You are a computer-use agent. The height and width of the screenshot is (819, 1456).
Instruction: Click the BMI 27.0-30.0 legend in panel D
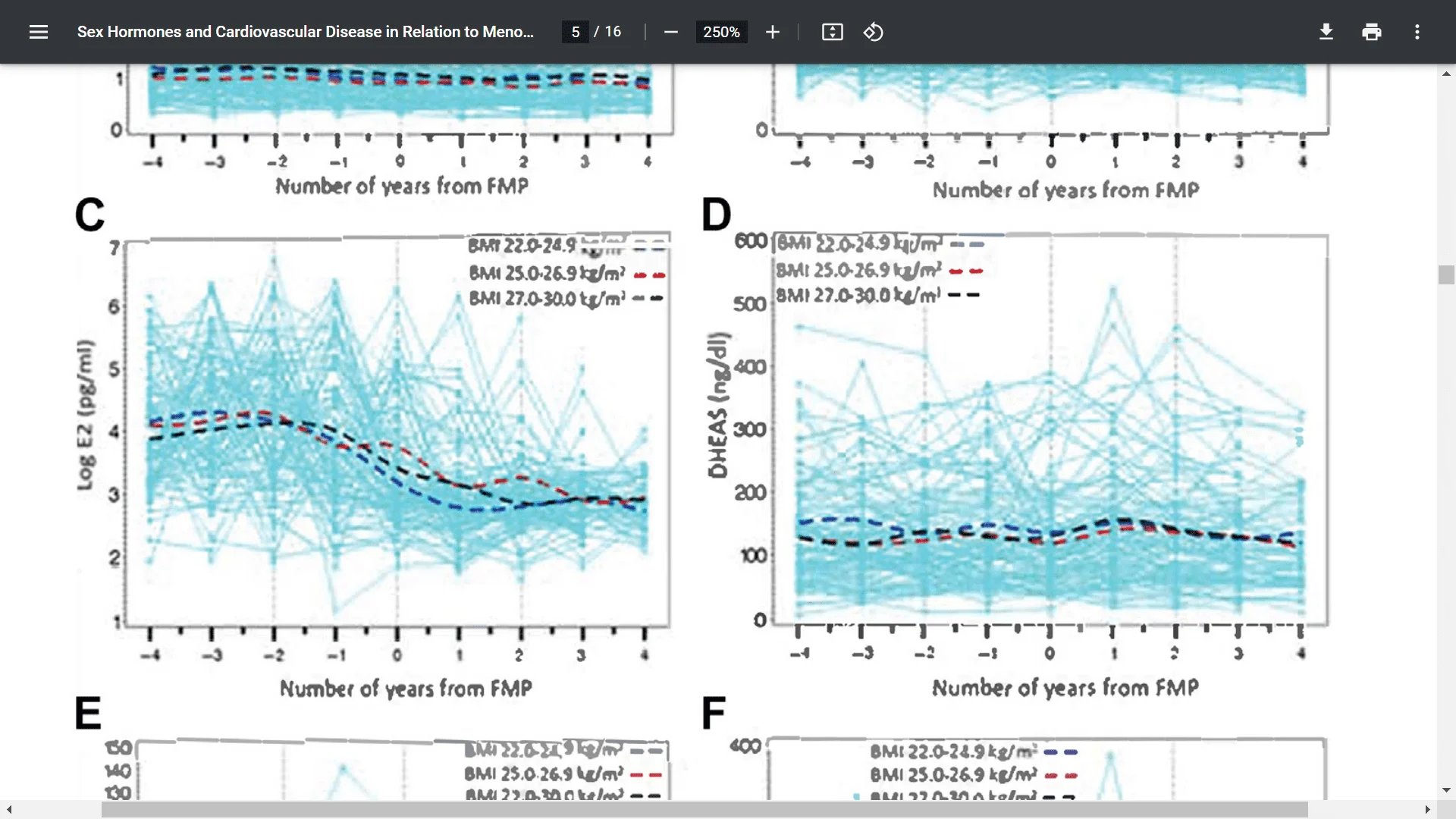[x=877, y=295]
